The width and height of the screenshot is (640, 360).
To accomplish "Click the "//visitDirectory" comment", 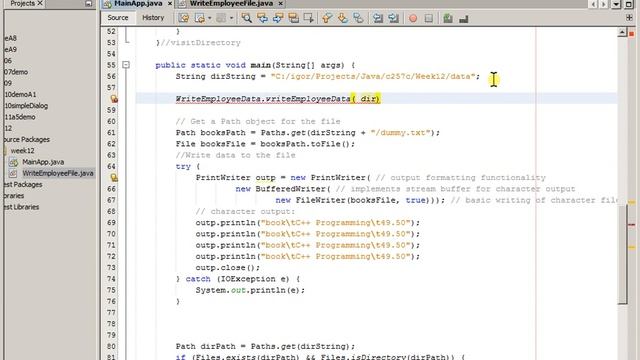I will [200, 42].
